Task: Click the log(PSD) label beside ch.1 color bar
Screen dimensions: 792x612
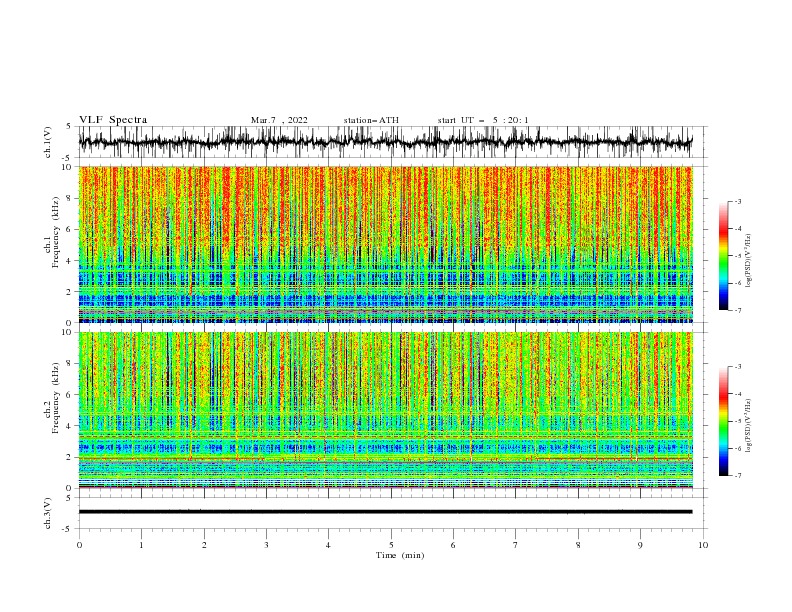Action: click(749, 261)
